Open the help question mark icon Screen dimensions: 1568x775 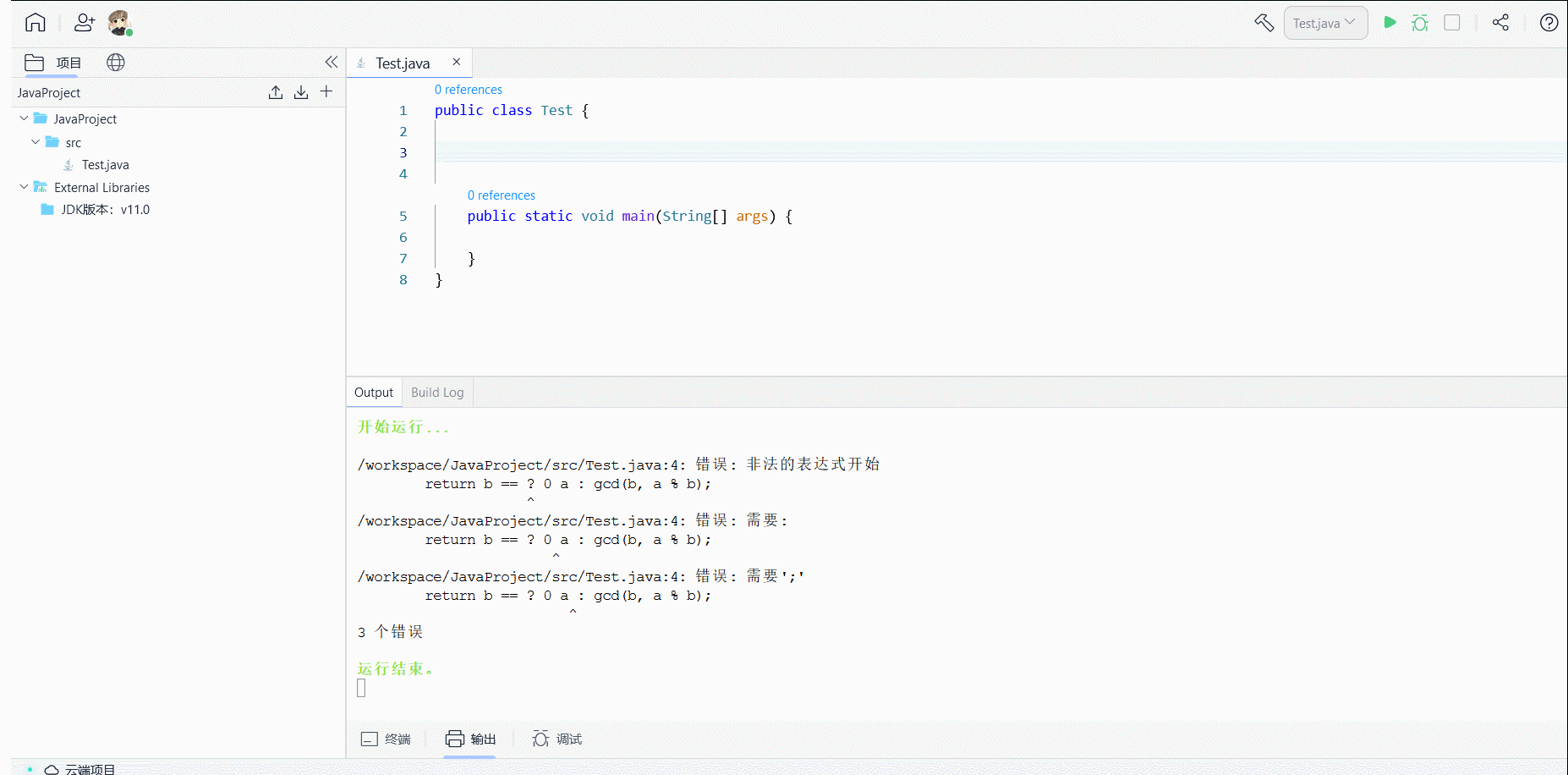(1549, 23)
